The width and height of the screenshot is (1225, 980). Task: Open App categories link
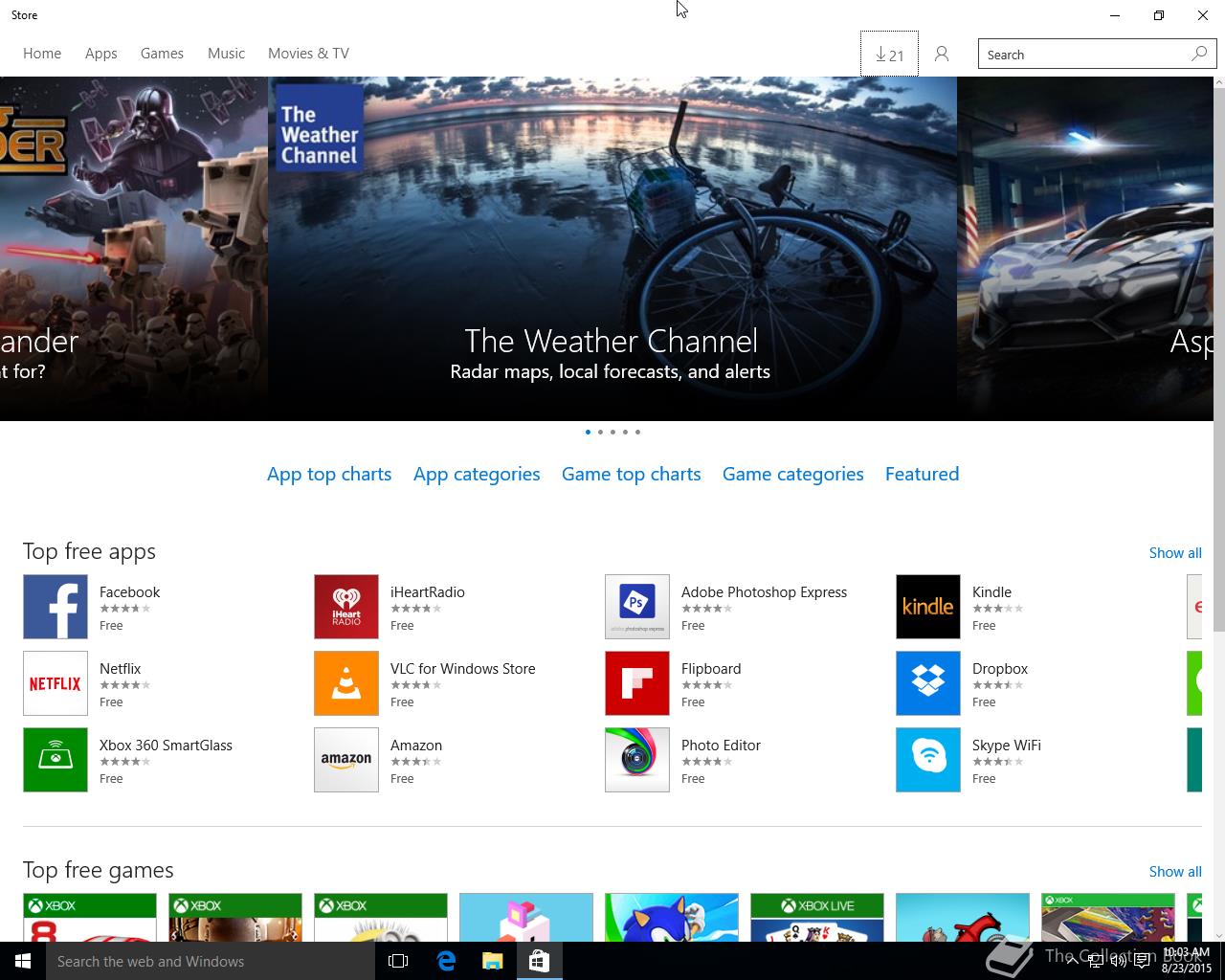pos(477,474)
